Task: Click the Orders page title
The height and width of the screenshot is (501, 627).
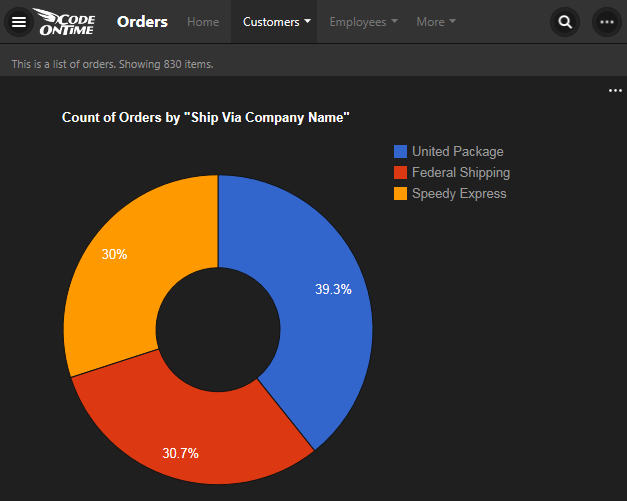Action: (x=142, y=21)
